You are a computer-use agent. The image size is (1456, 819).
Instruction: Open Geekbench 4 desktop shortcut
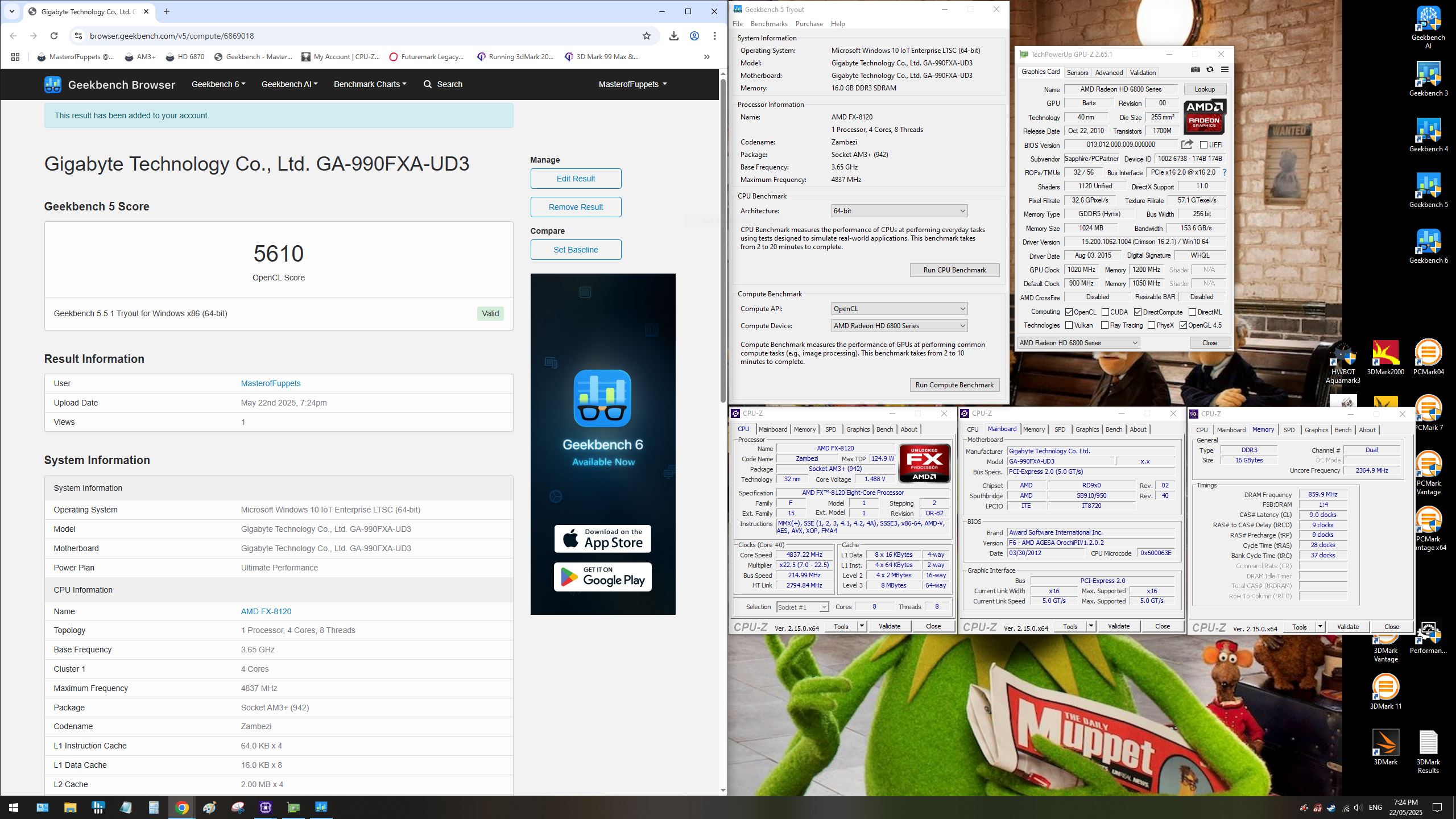(1428, 135)
